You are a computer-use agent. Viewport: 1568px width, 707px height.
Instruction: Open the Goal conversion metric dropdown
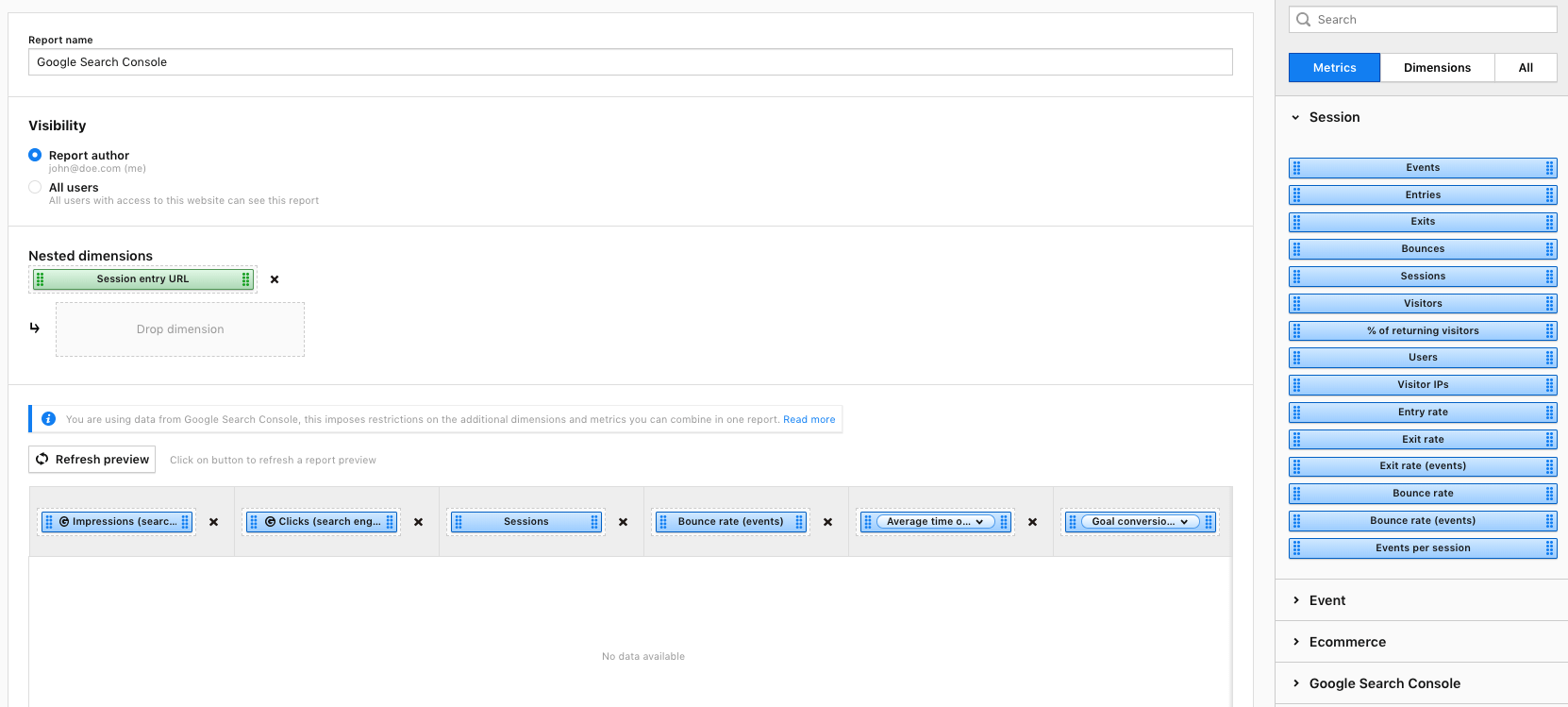point(1183,522)
